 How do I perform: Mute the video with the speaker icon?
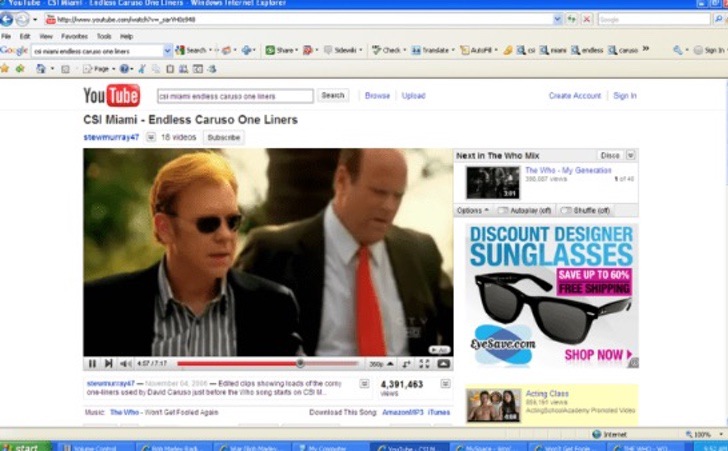(x=126, y=364)
